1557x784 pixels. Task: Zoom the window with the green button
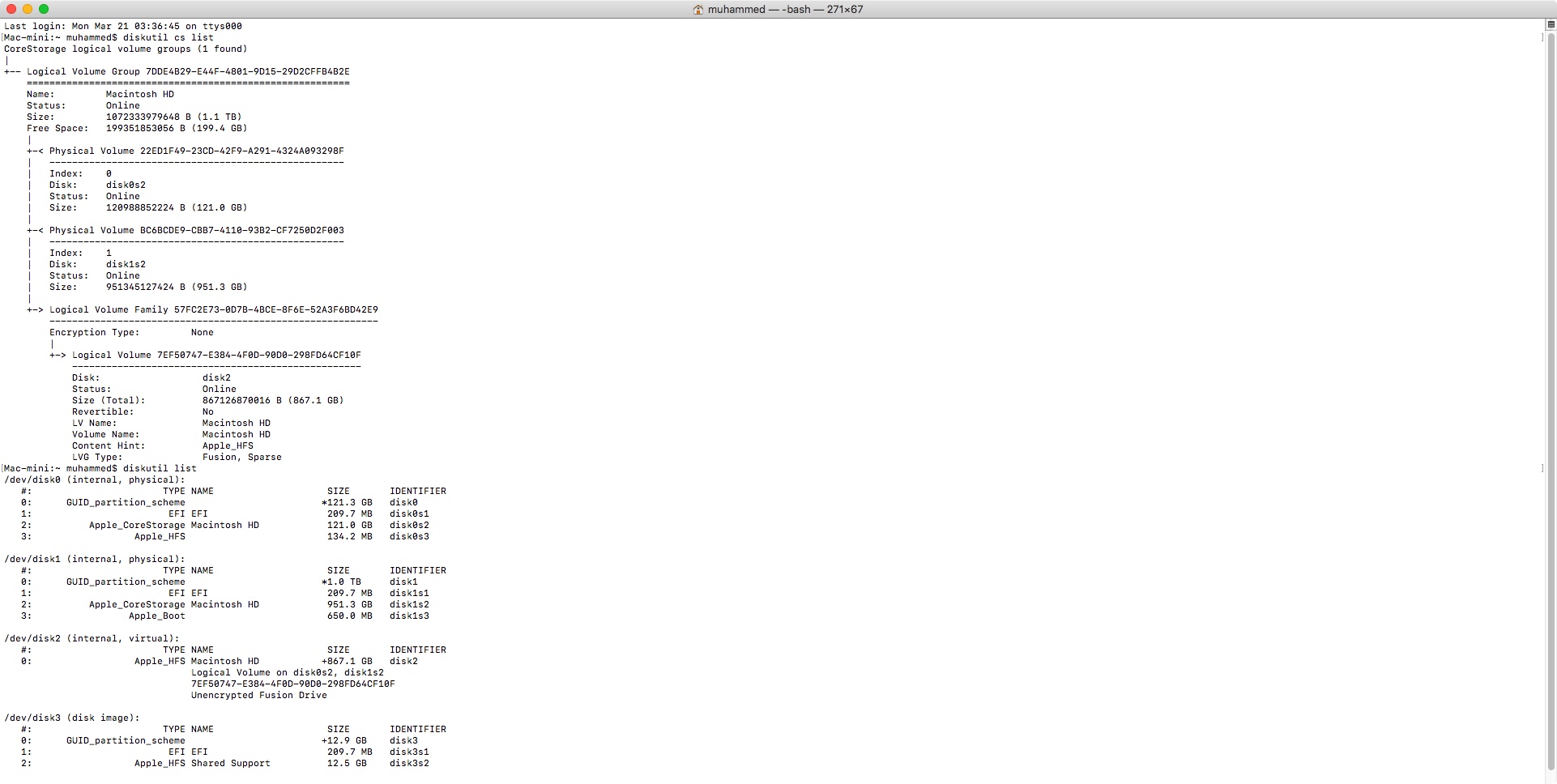click(x=44, y=9)
